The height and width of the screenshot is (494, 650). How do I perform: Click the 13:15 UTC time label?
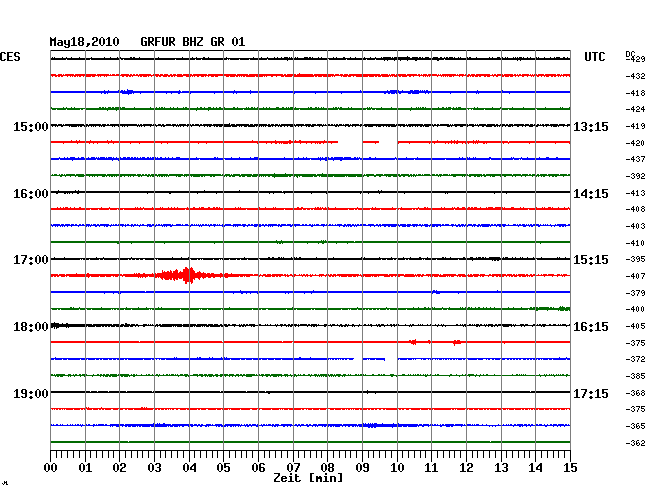591,126
